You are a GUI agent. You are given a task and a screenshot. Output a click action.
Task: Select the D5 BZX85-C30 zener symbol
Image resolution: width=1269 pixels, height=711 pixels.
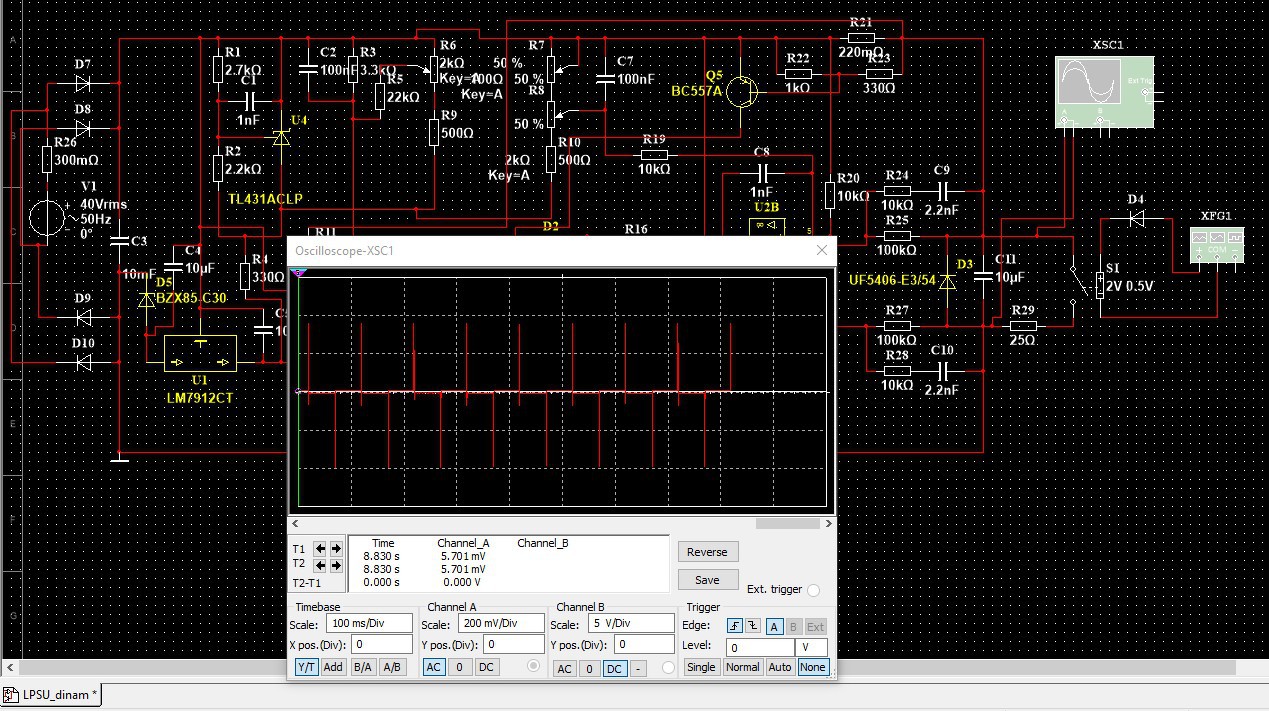point(147,300)
